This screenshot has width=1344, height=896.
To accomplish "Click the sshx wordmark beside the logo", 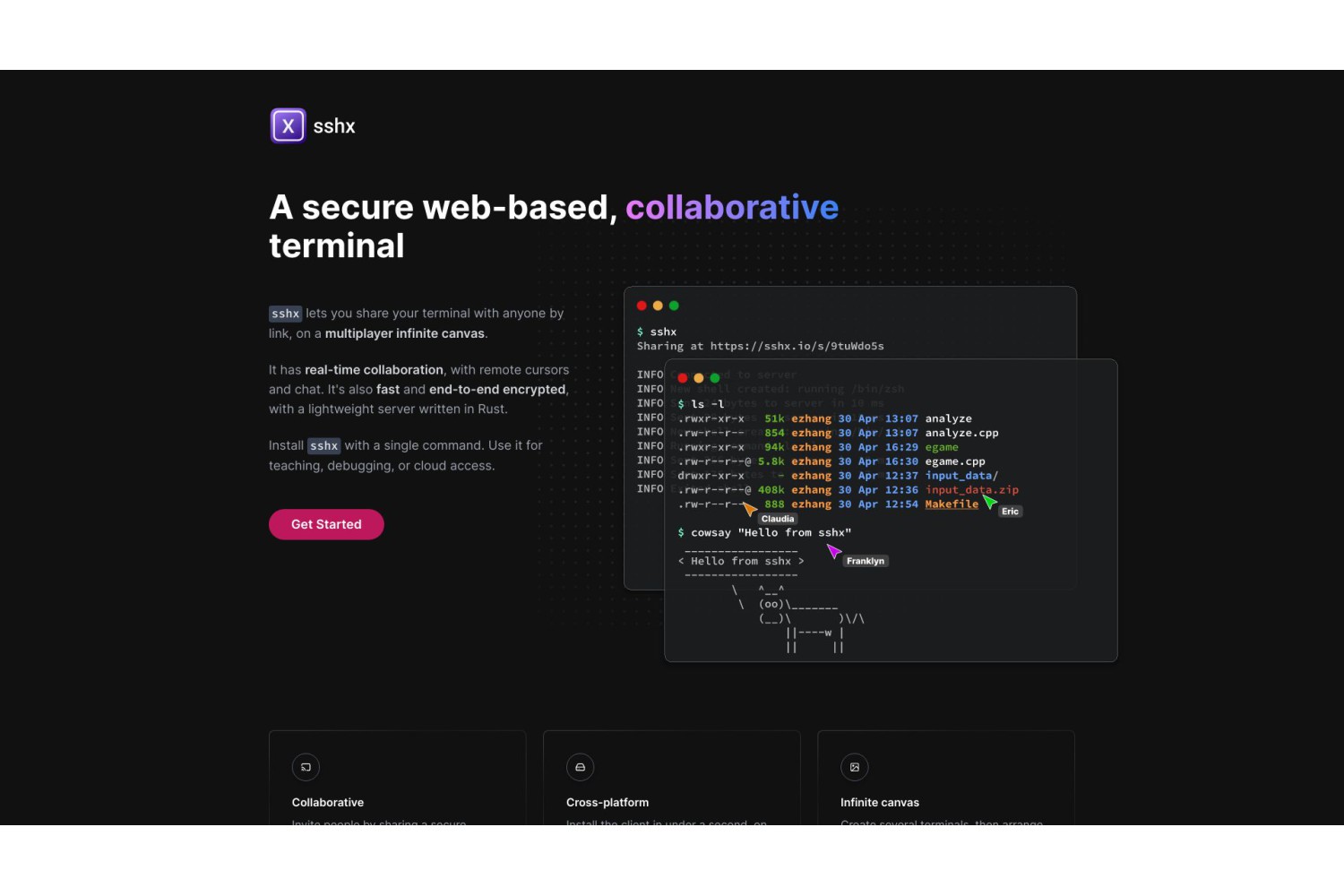I will click(x=334, y=126).
